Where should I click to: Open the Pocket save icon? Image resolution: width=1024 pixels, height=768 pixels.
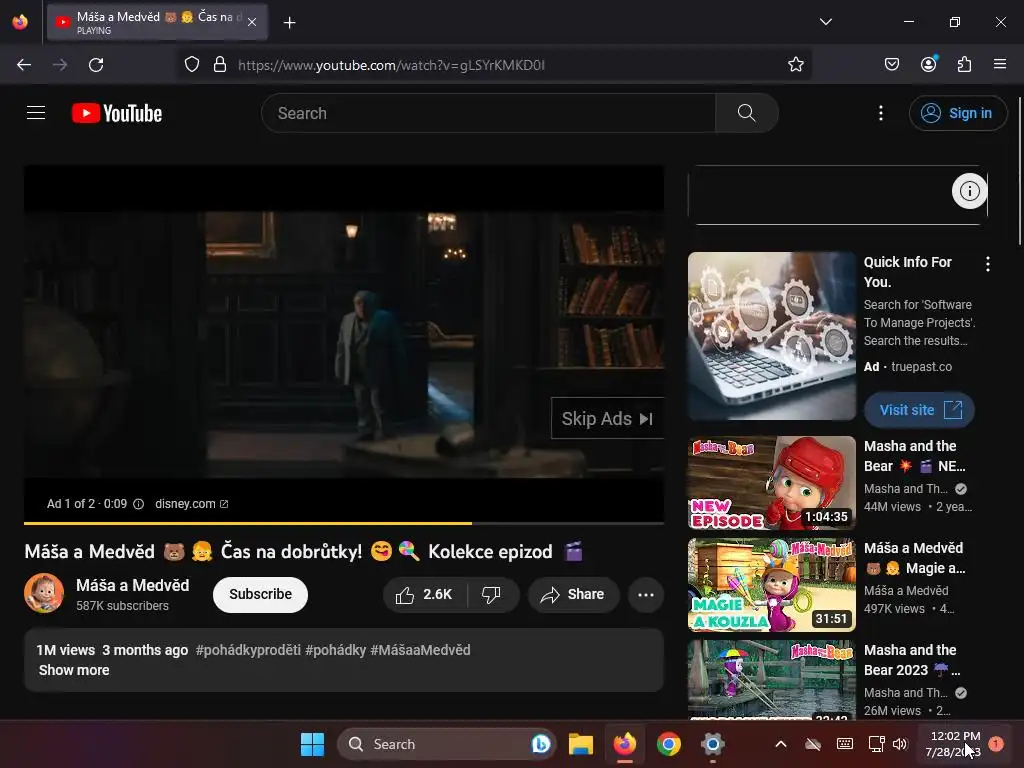[891, 64]
